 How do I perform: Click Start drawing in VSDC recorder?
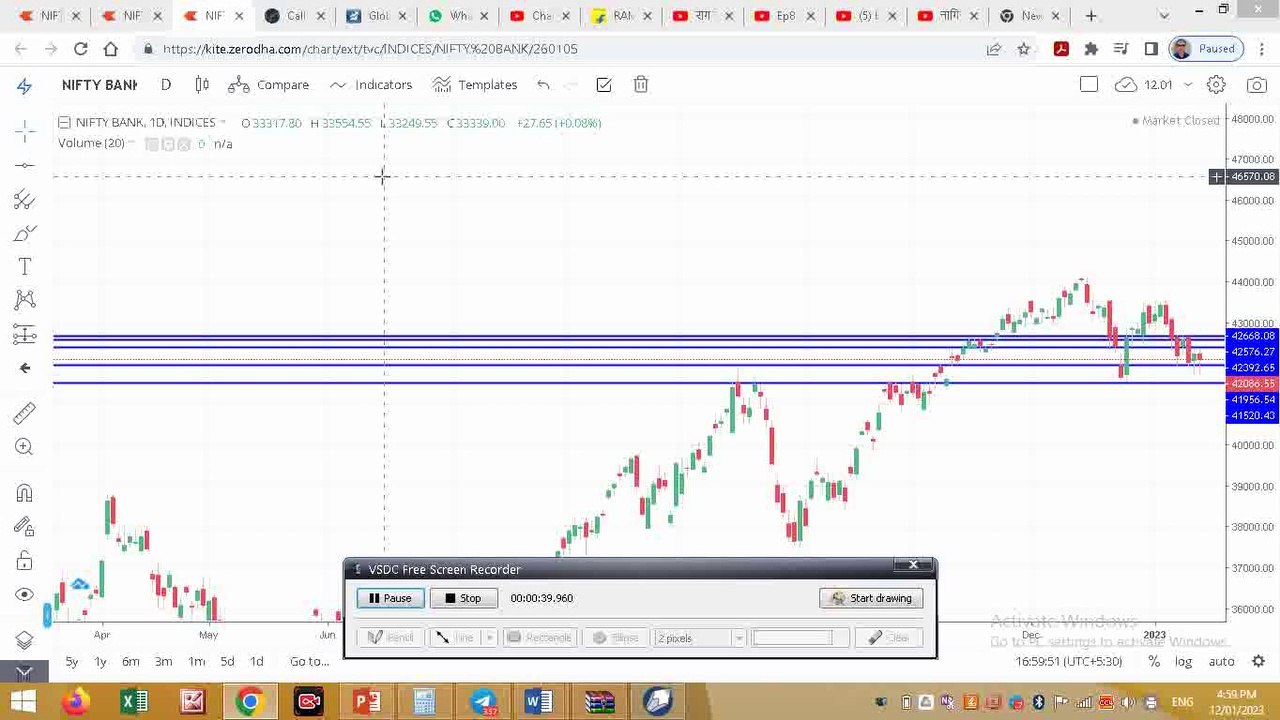871,598
